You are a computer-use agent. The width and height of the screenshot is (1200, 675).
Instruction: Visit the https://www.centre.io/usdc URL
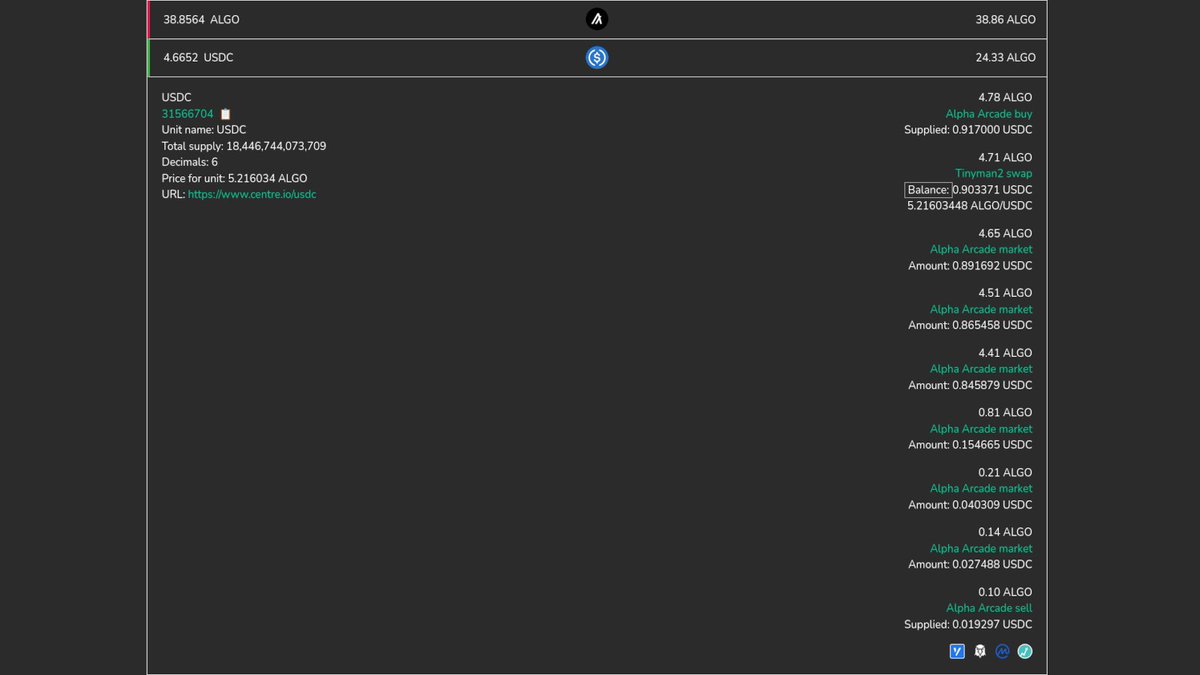pyautogui.click(x=252, y=194)
